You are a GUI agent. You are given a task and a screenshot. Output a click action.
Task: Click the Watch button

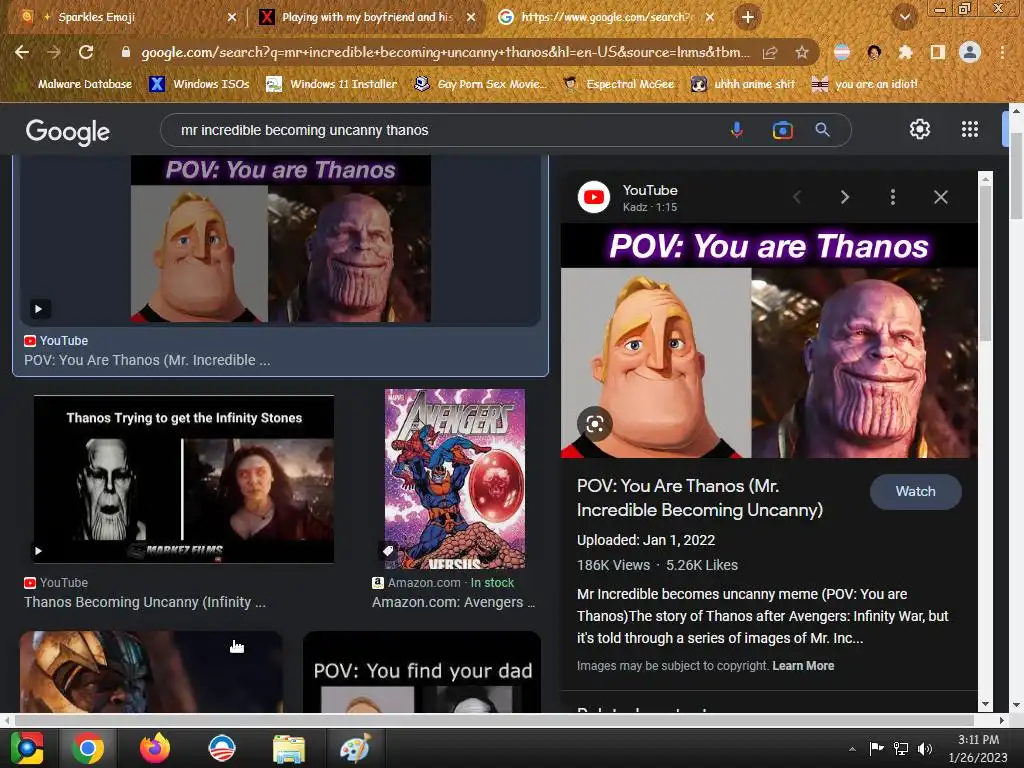(915, 491)
